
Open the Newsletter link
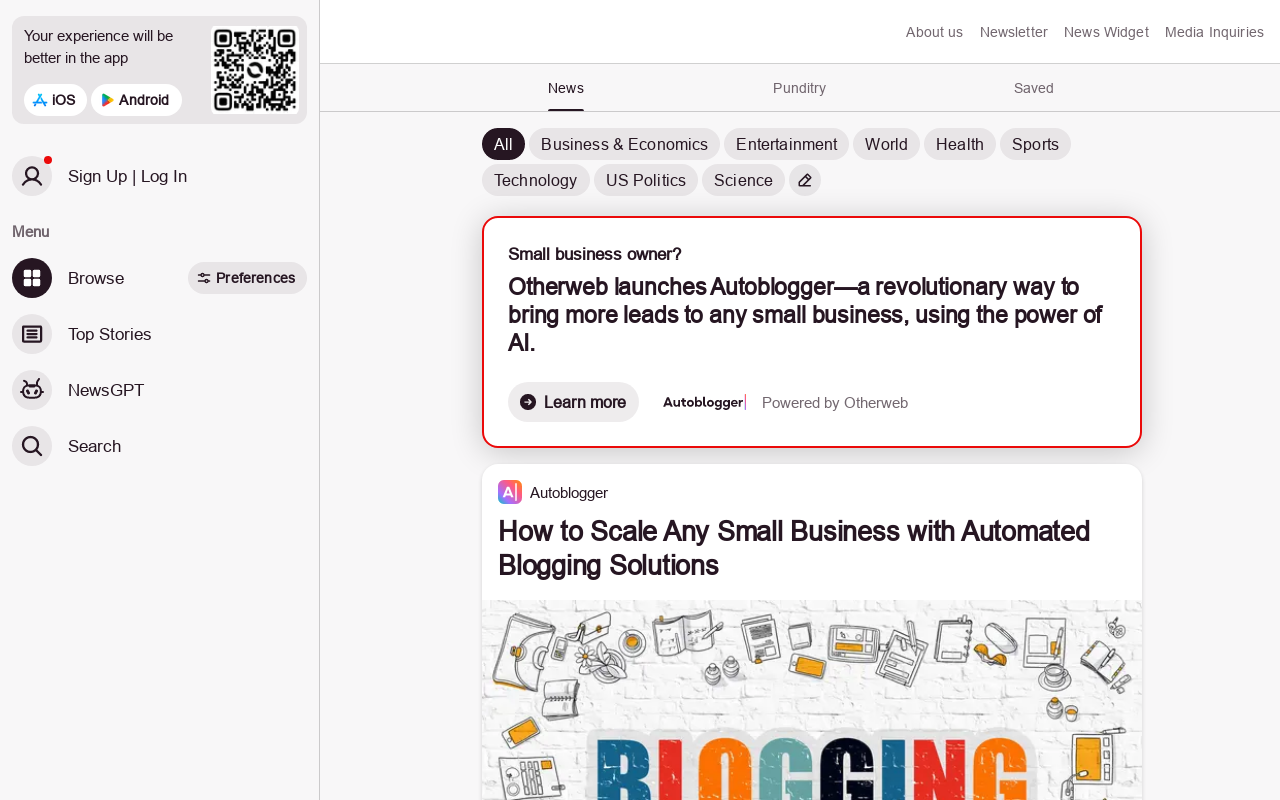click(x=1014, y=32)
